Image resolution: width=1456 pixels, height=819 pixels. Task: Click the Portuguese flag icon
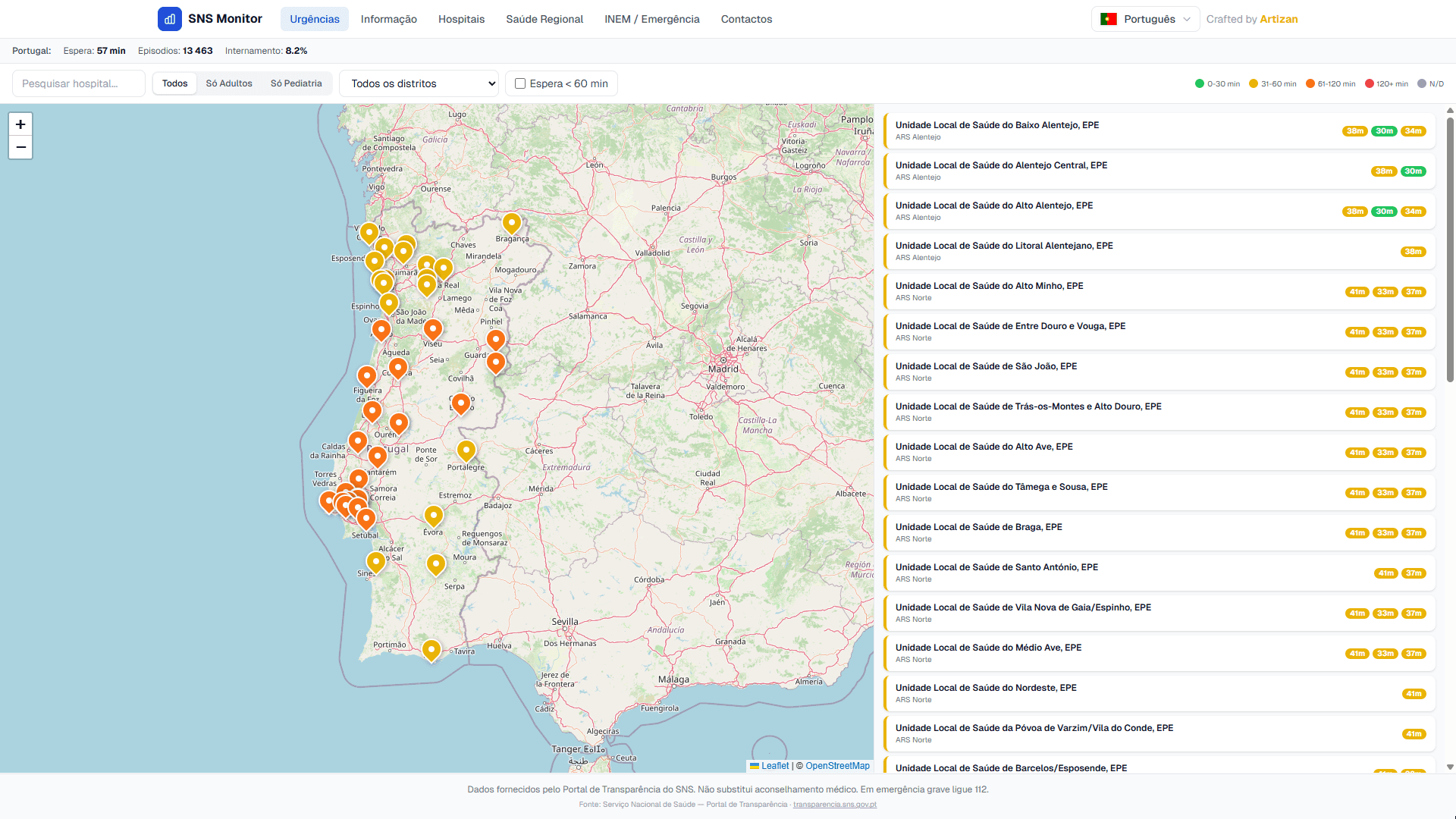pos(1109,19)
